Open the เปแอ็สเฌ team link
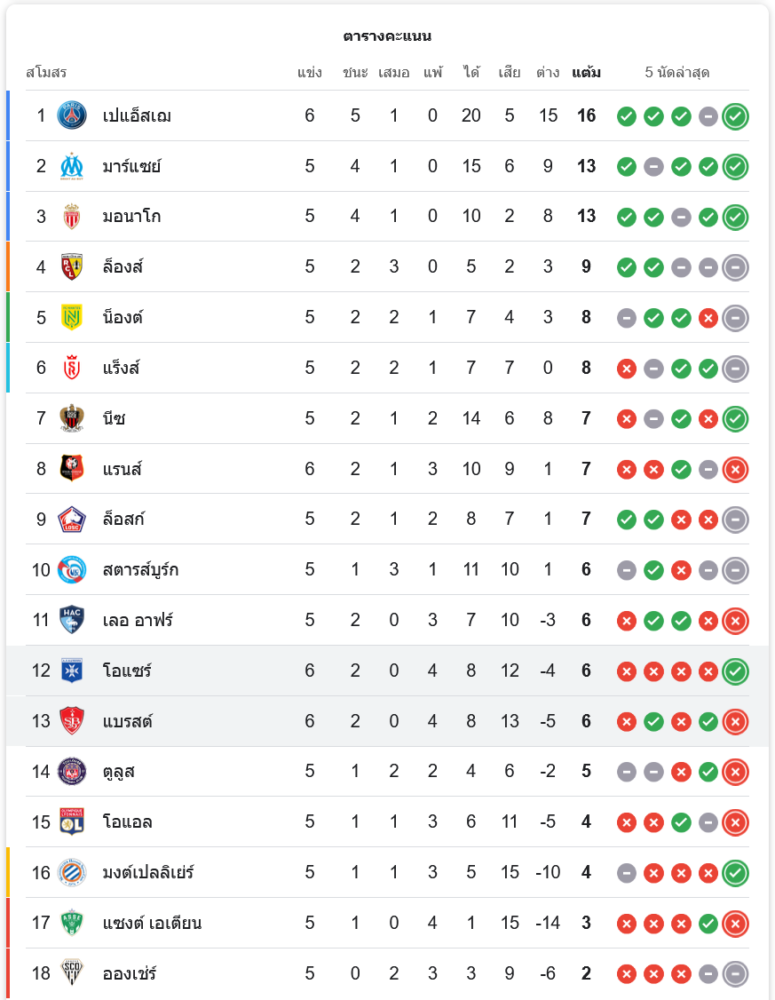The image size is (775, 1000). click(137, 116)
